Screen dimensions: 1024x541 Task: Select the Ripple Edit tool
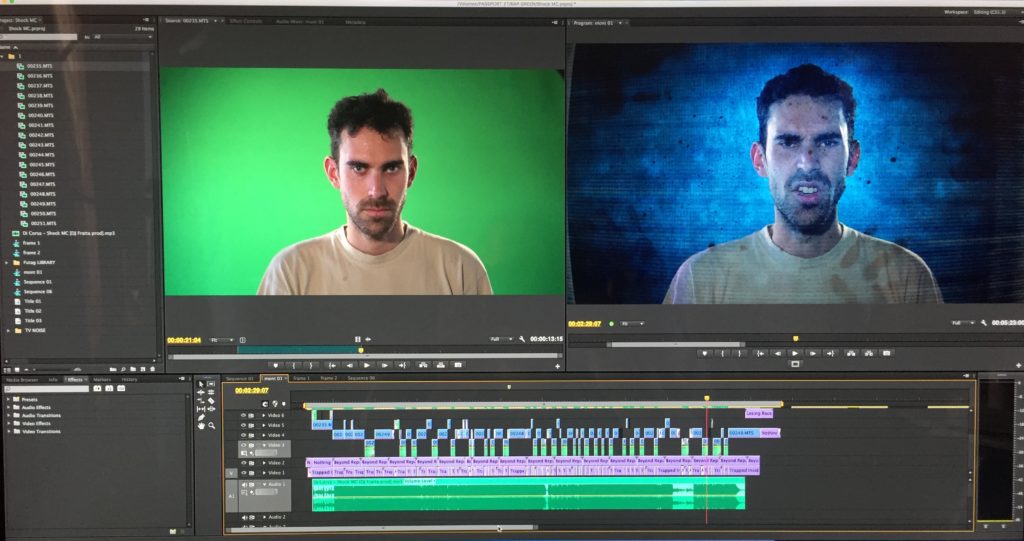click(201, 392)
